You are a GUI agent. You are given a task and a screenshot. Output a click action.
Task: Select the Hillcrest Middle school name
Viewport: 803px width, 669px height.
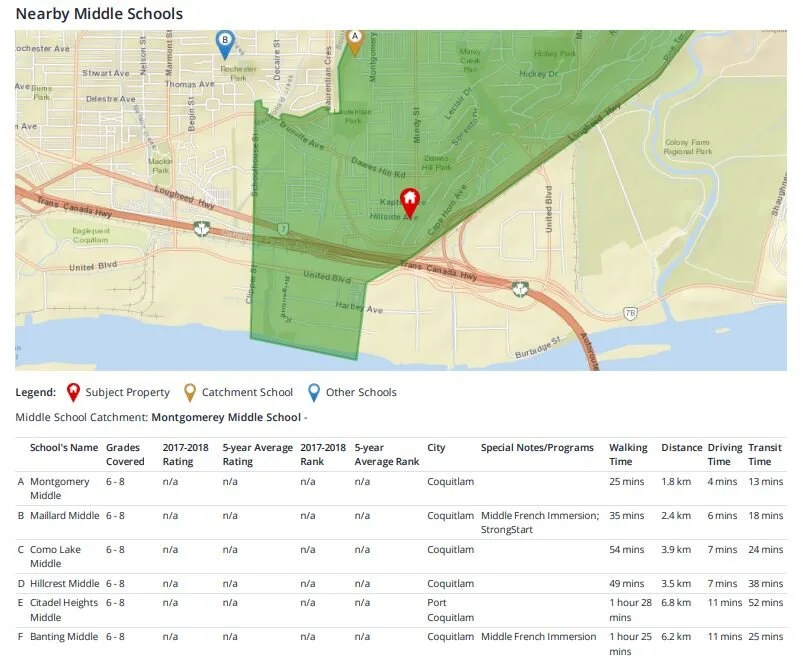(65, 583)
